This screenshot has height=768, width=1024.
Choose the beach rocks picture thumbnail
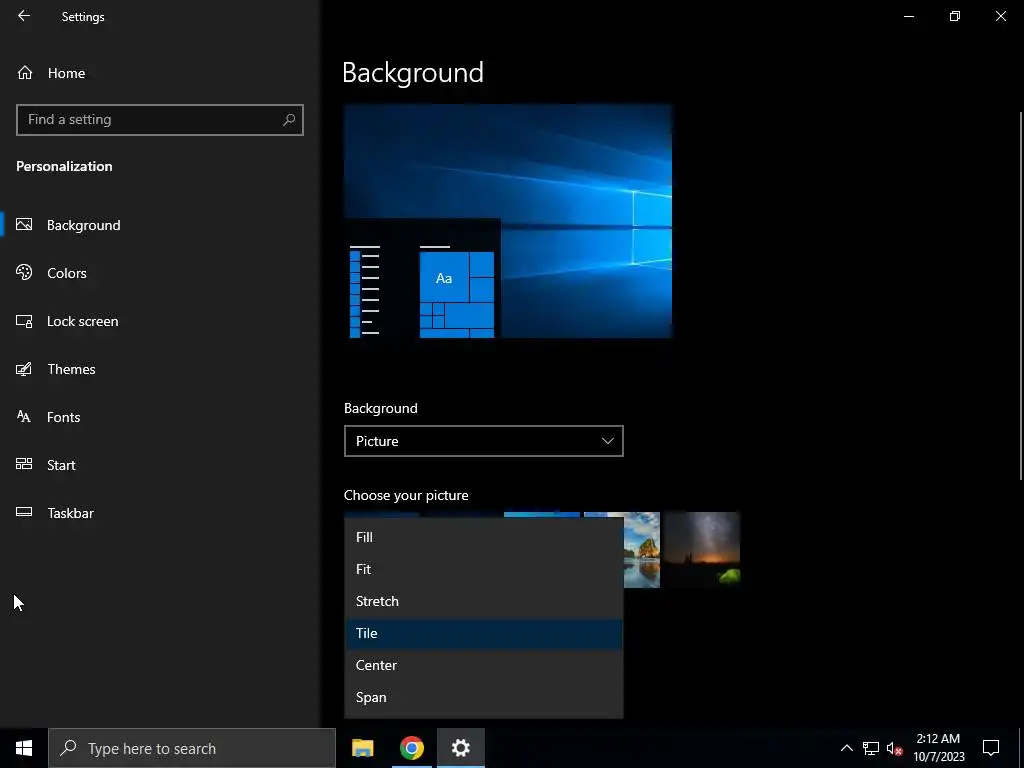pyautogui.click(x=641, y=550)
